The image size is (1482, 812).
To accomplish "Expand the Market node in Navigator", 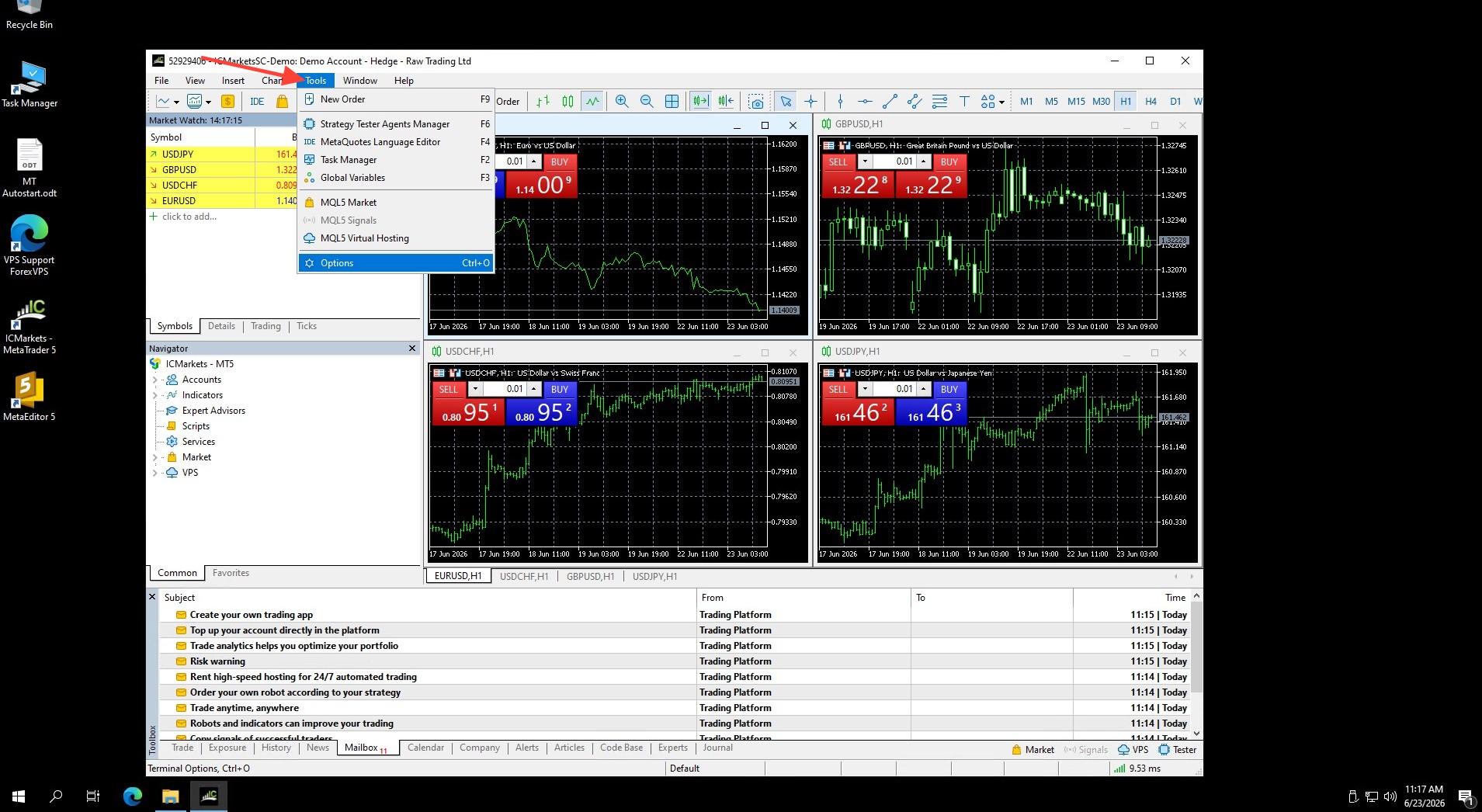I will tap(154, 458).
